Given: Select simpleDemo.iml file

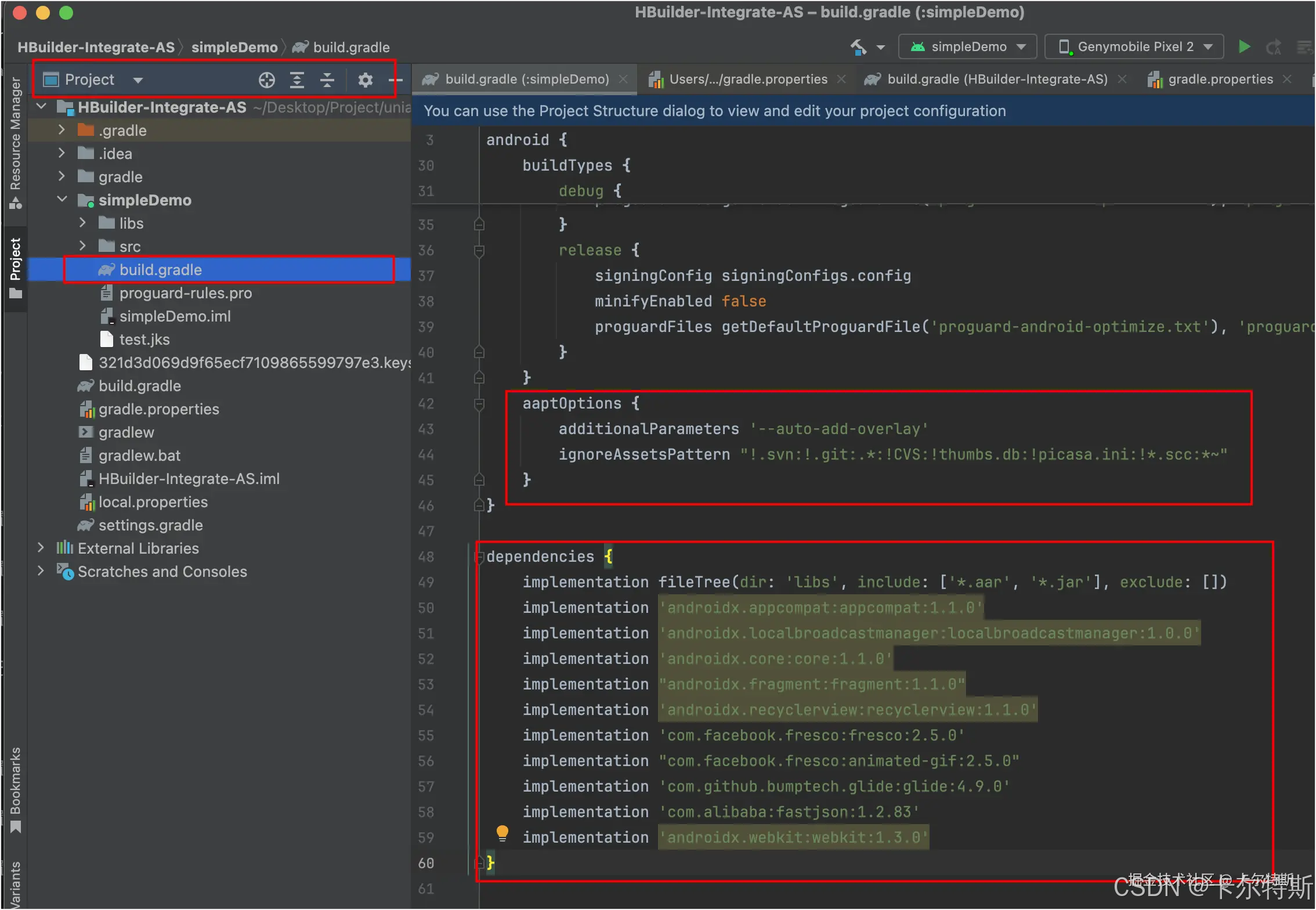Looking at the screenshot, I should [219, 316].
